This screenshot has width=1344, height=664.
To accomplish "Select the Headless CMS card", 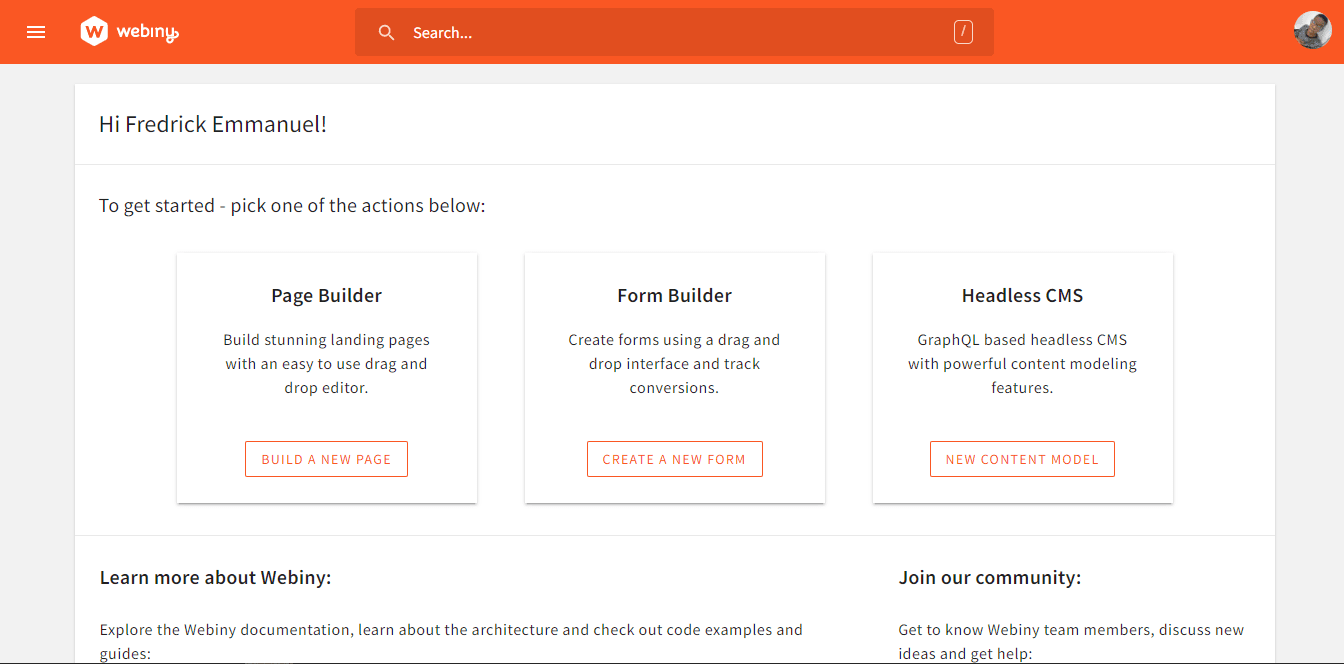I will (x=1022, y=377).
